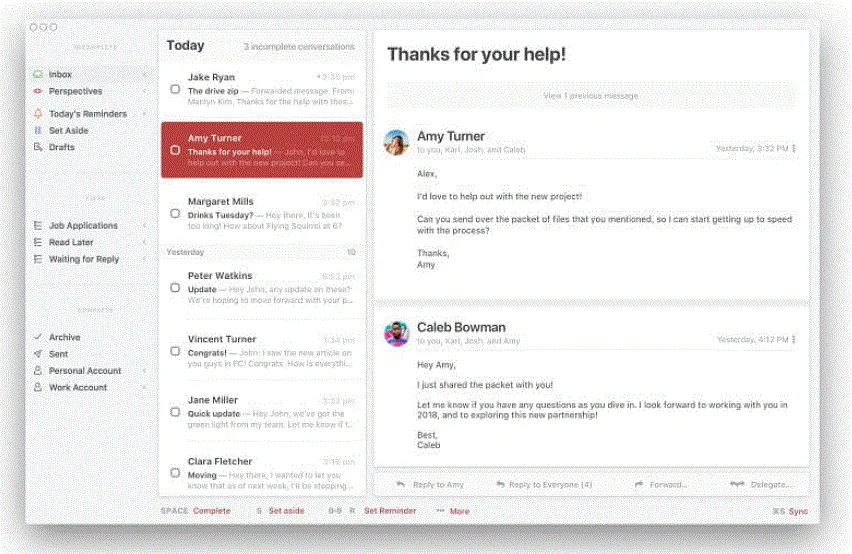
Task: Open Jake Ryan 'The drive zip' conversation
Action: click(x=262, y=89)
